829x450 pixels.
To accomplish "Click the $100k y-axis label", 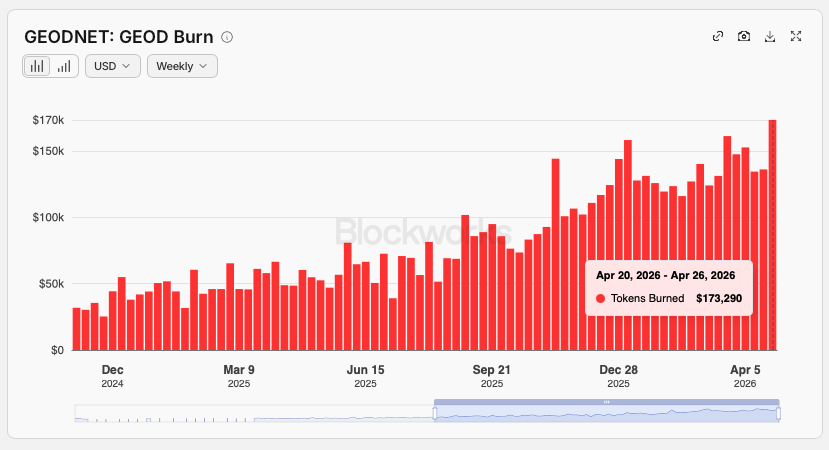I will [48, 217].
